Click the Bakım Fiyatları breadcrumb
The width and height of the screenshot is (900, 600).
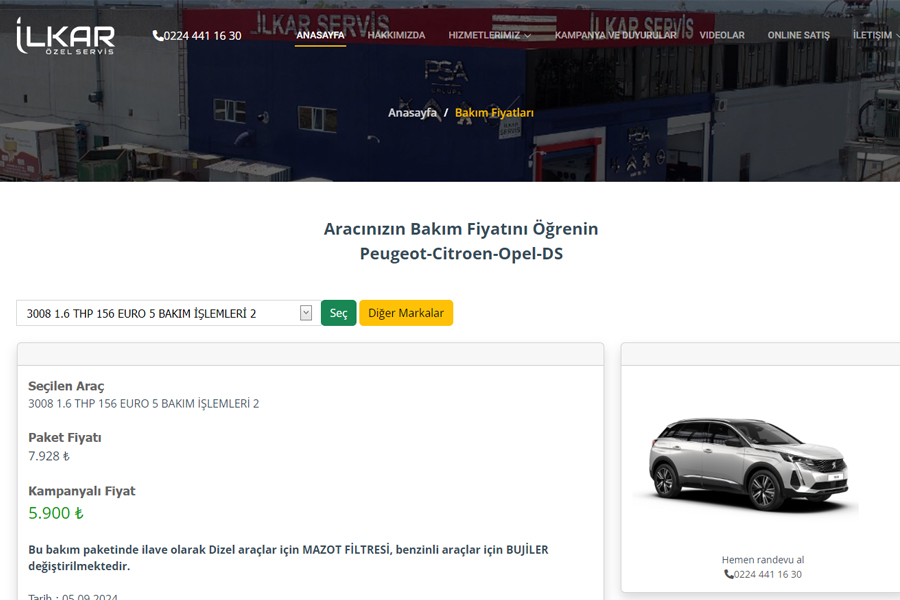[x=494, y=113]
